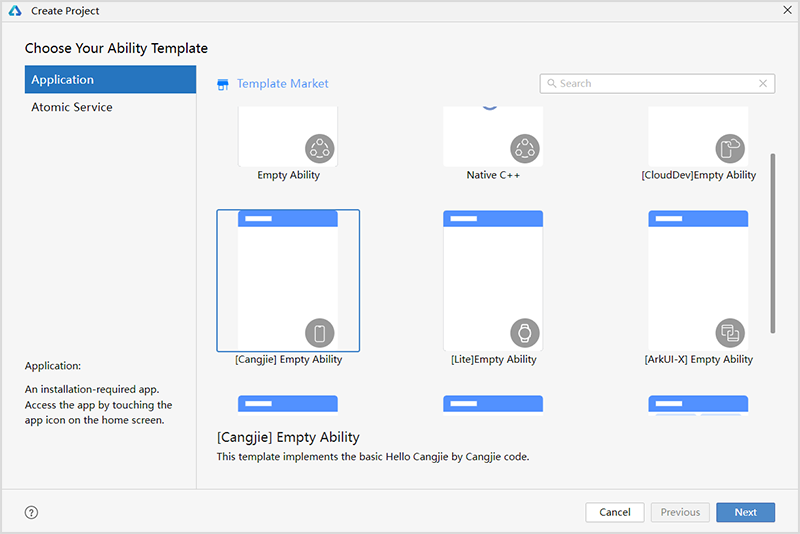800x534 pixels.
Task: Click the Cancel button
Action: [615, 512]
